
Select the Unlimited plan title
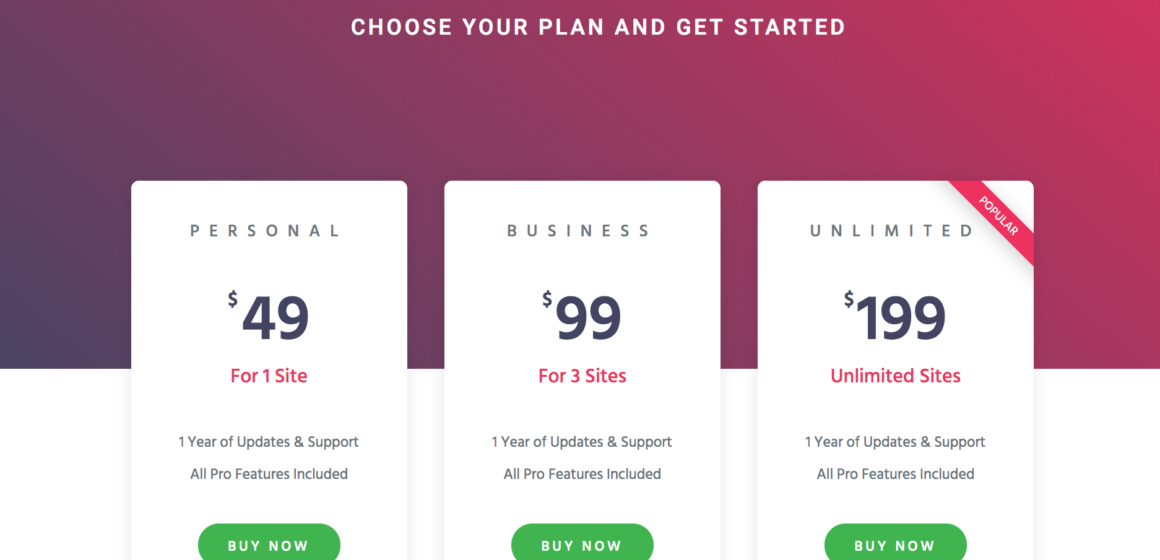[893, 231]
